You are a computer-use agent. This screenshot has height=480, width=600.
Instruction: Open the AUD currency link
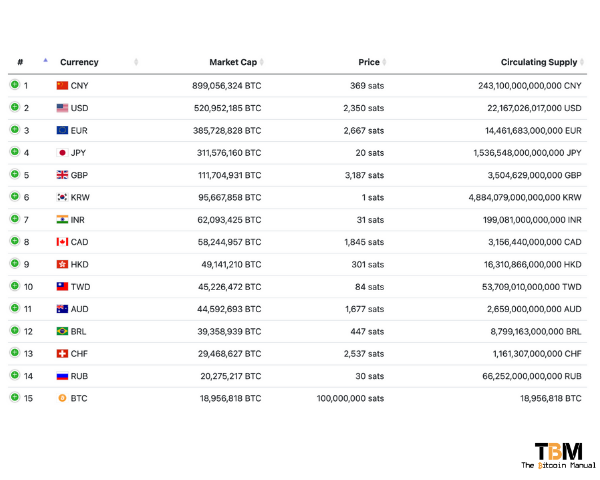point(79,309)
